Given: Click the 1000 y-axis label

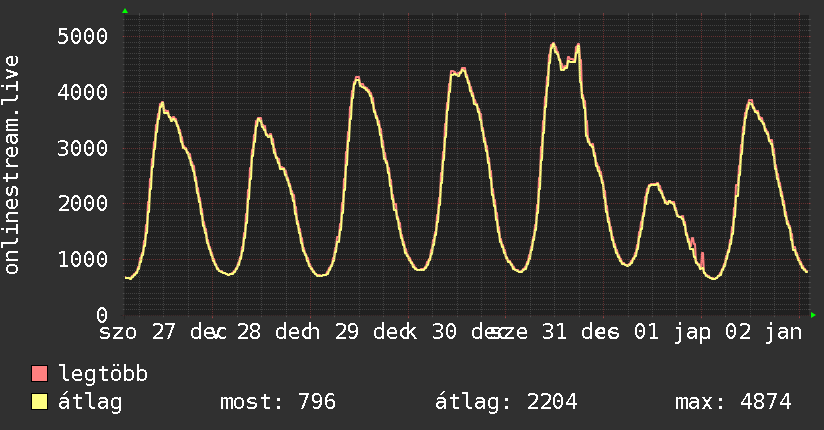Looking at the screenshot, I should [x=83, y=259].
